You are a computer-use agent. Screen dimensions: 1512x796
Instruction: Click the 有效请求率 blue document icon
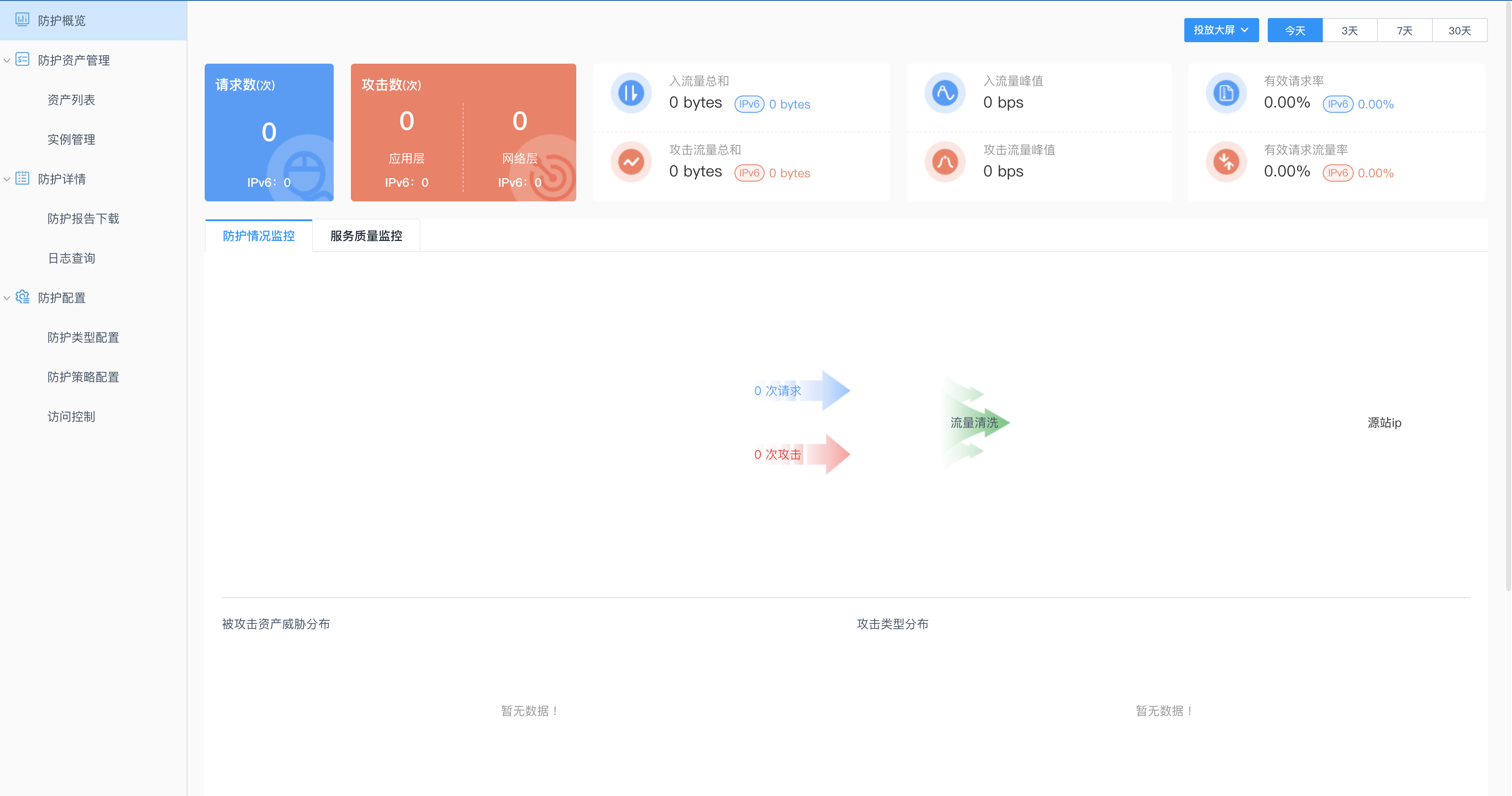pos(1226,93)
